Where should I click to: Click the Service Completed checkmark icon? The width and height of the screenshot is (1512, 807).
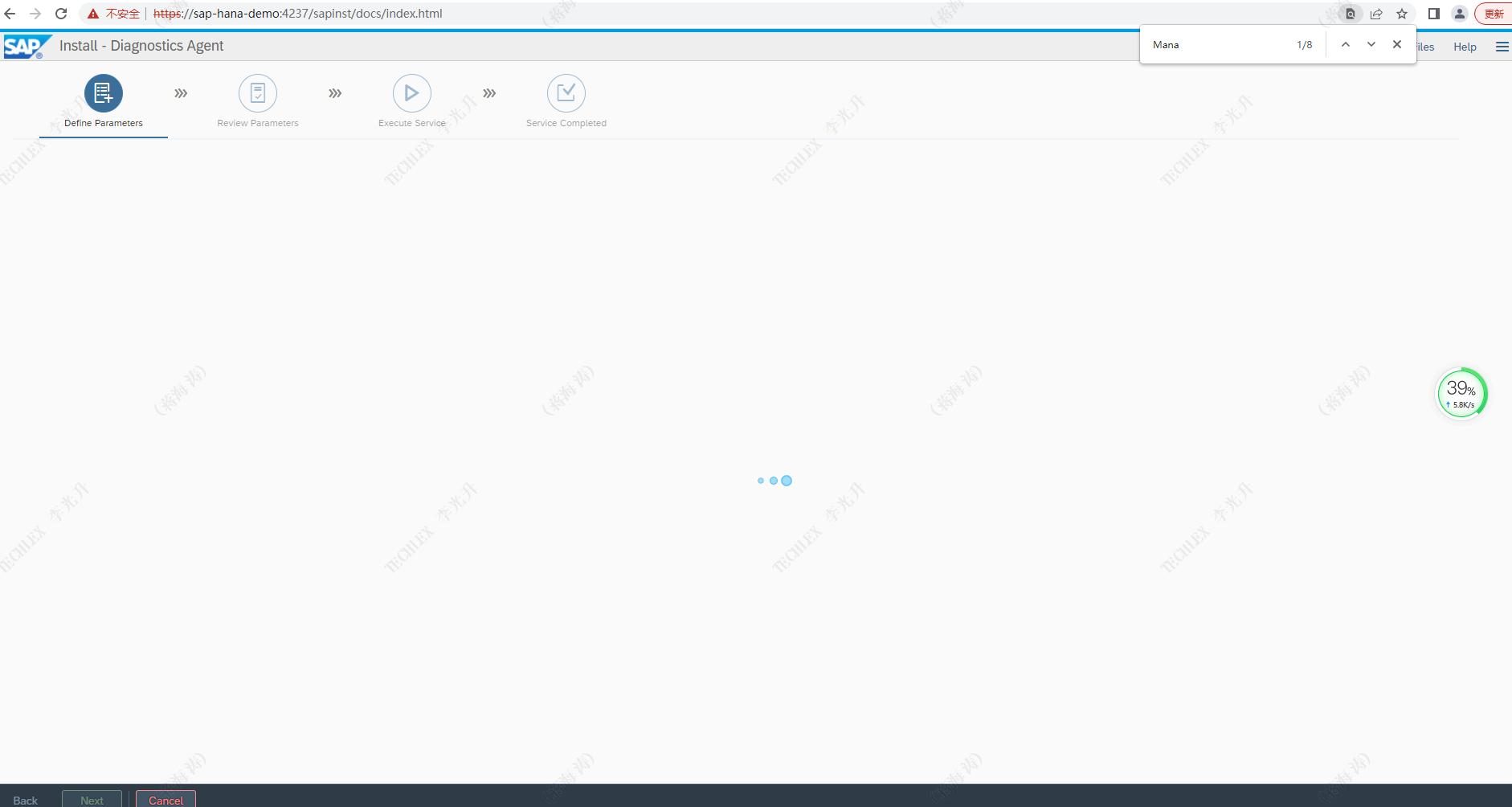[x=566, y=94]
